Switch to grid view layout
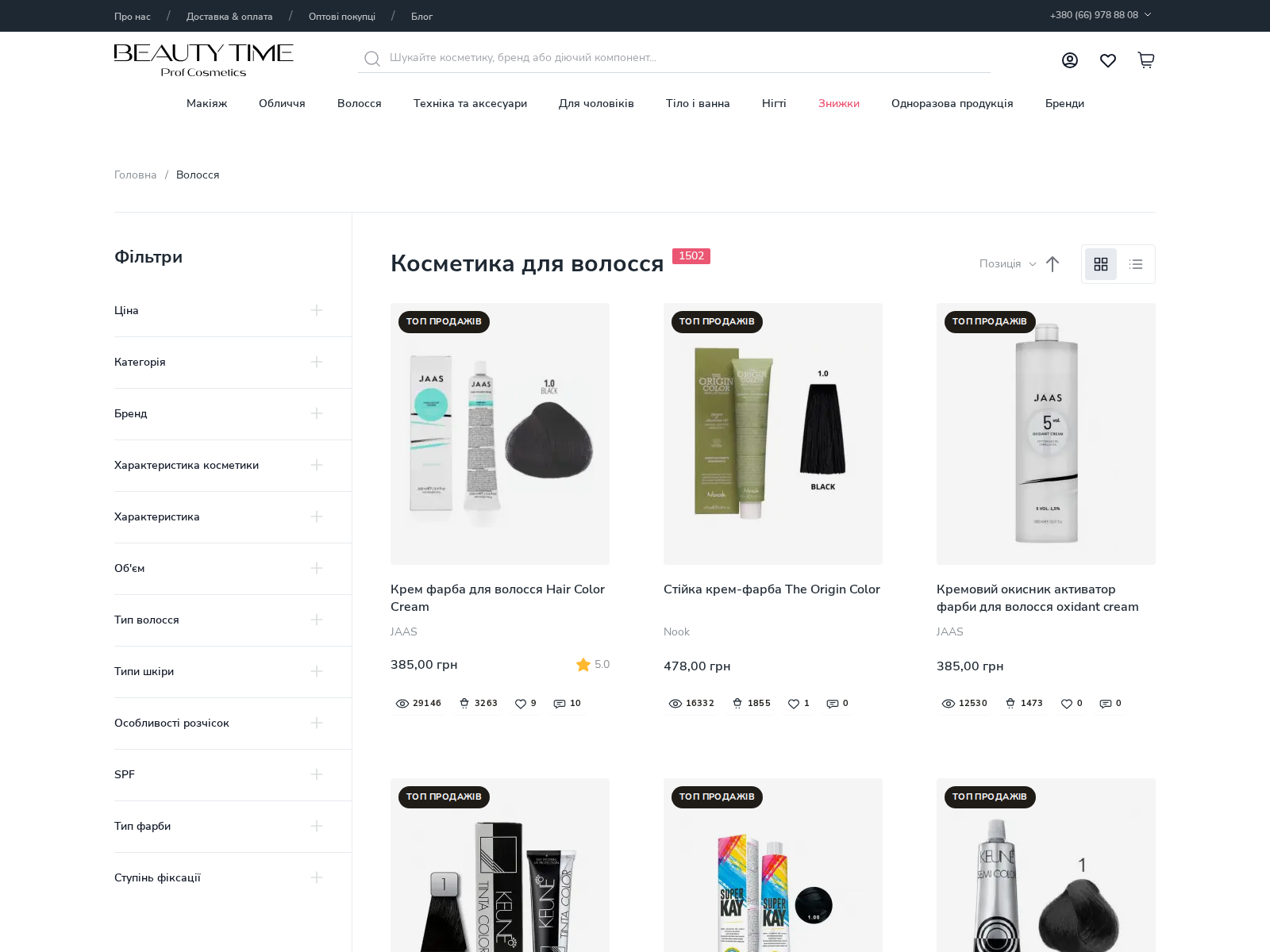 pyautogui.click(x=1101, y=264)
